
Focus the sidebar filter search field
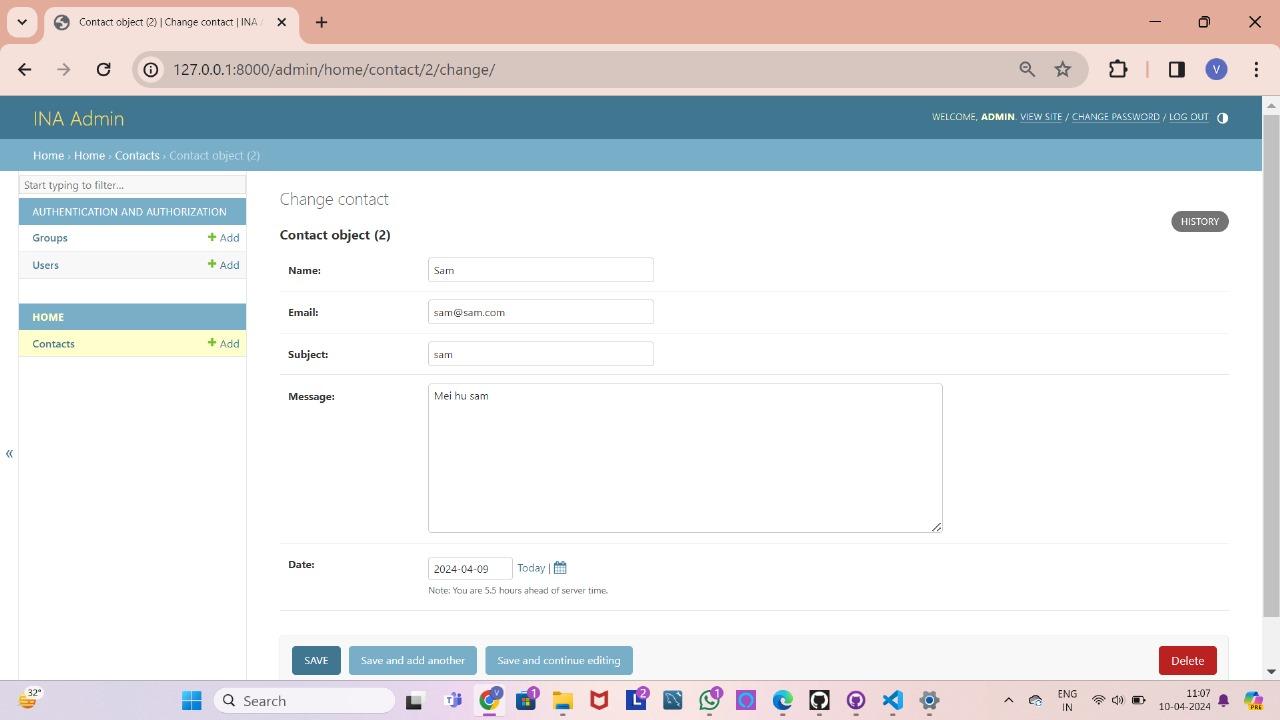tap(132, 185)
